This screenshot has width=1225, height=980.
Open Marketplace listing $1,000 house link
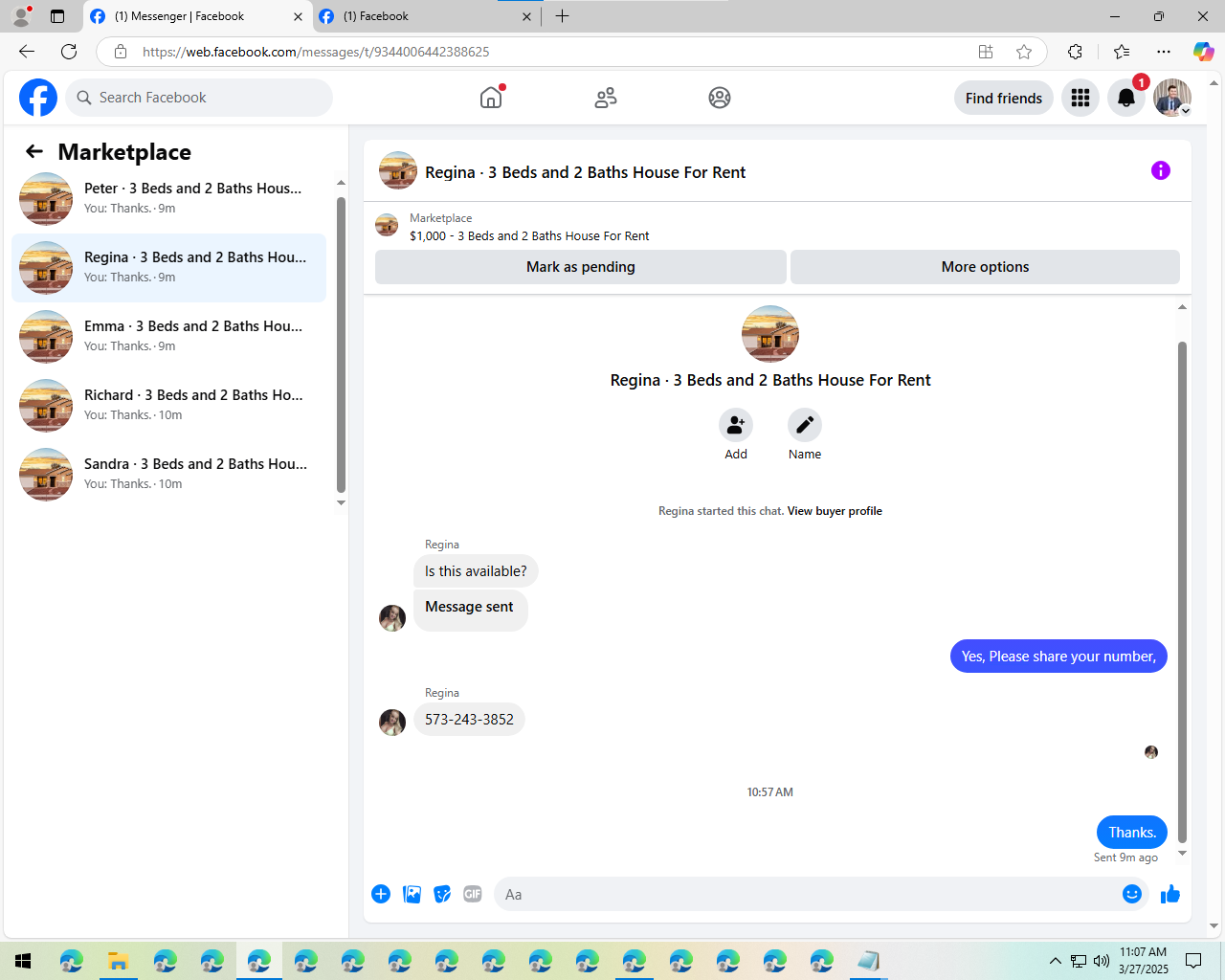529,235
